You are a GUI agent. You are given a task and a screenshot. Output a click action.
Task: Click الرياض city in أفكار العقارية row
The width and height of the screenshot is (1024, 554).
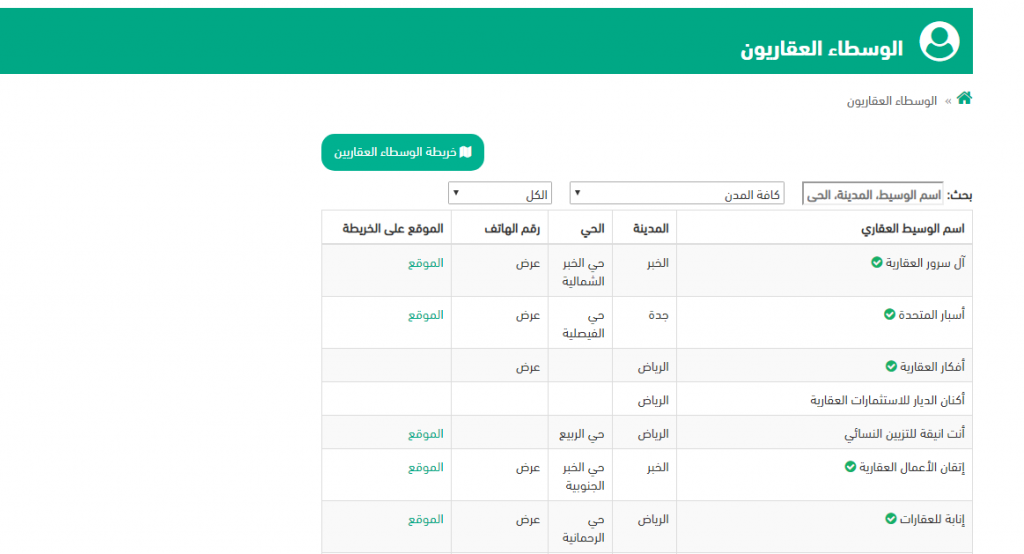(x=653, y=367)
